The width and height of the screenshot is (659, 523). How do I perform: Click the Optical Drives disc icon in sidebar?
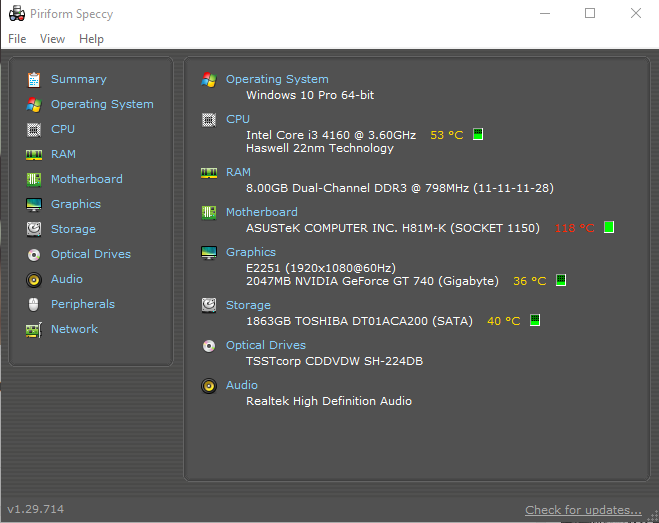click(x=34, y=255)
